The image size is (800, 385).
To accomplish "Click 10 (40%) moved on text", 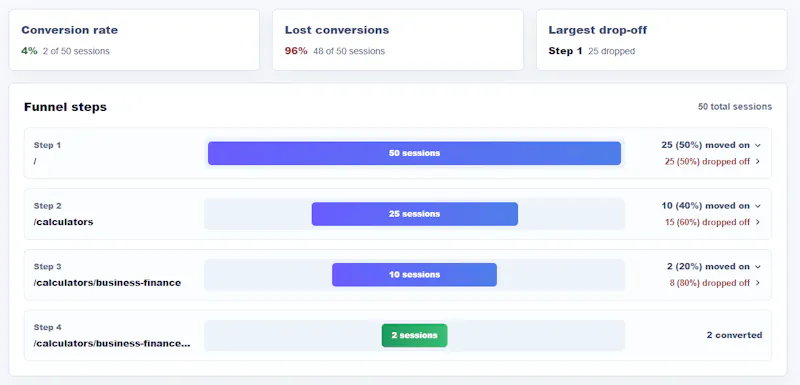I will [x=706, y=206].
